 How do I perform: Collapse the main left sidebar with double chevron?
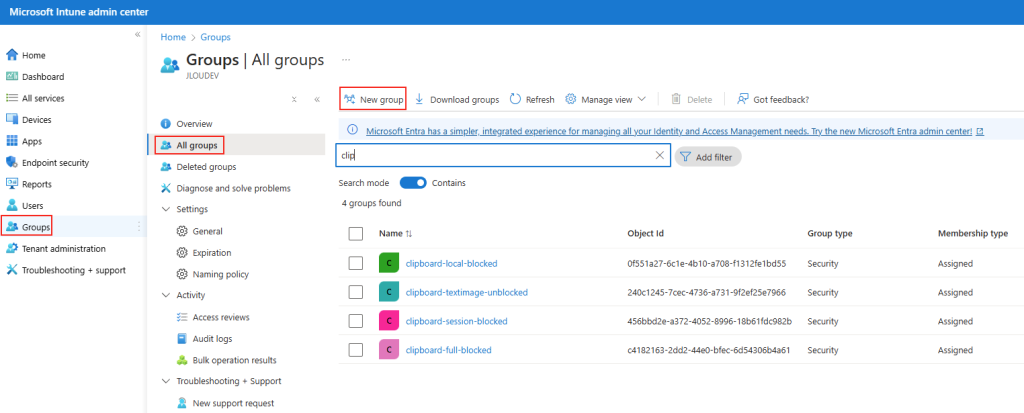[138, 35]
